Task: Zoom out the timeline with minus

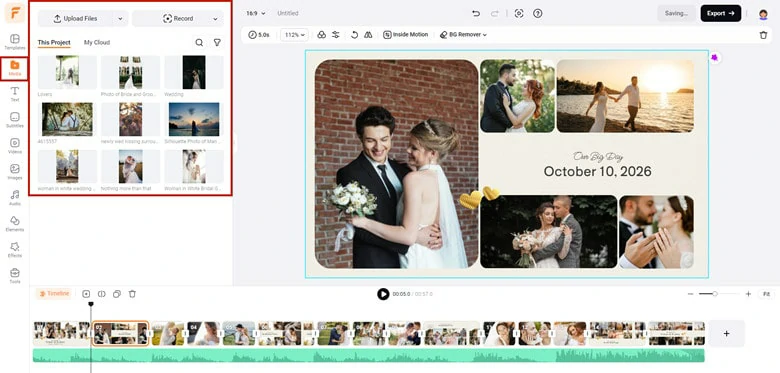Action: pyautogui.click(x=690, y=294)
